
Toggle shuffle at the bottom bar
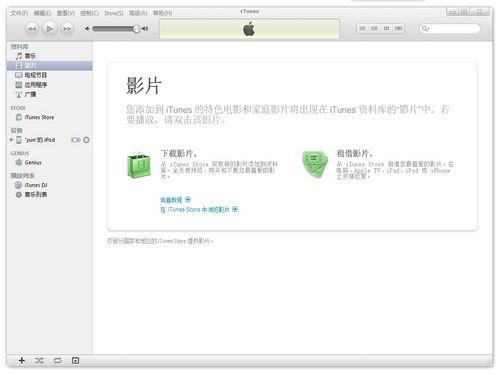(x=39, y=360)
